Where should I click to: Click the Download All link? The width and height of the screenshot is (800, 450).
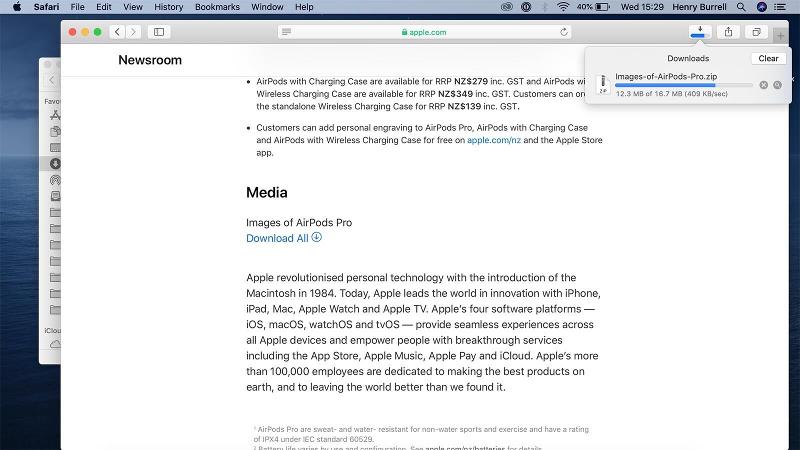(x=277, y=238)
